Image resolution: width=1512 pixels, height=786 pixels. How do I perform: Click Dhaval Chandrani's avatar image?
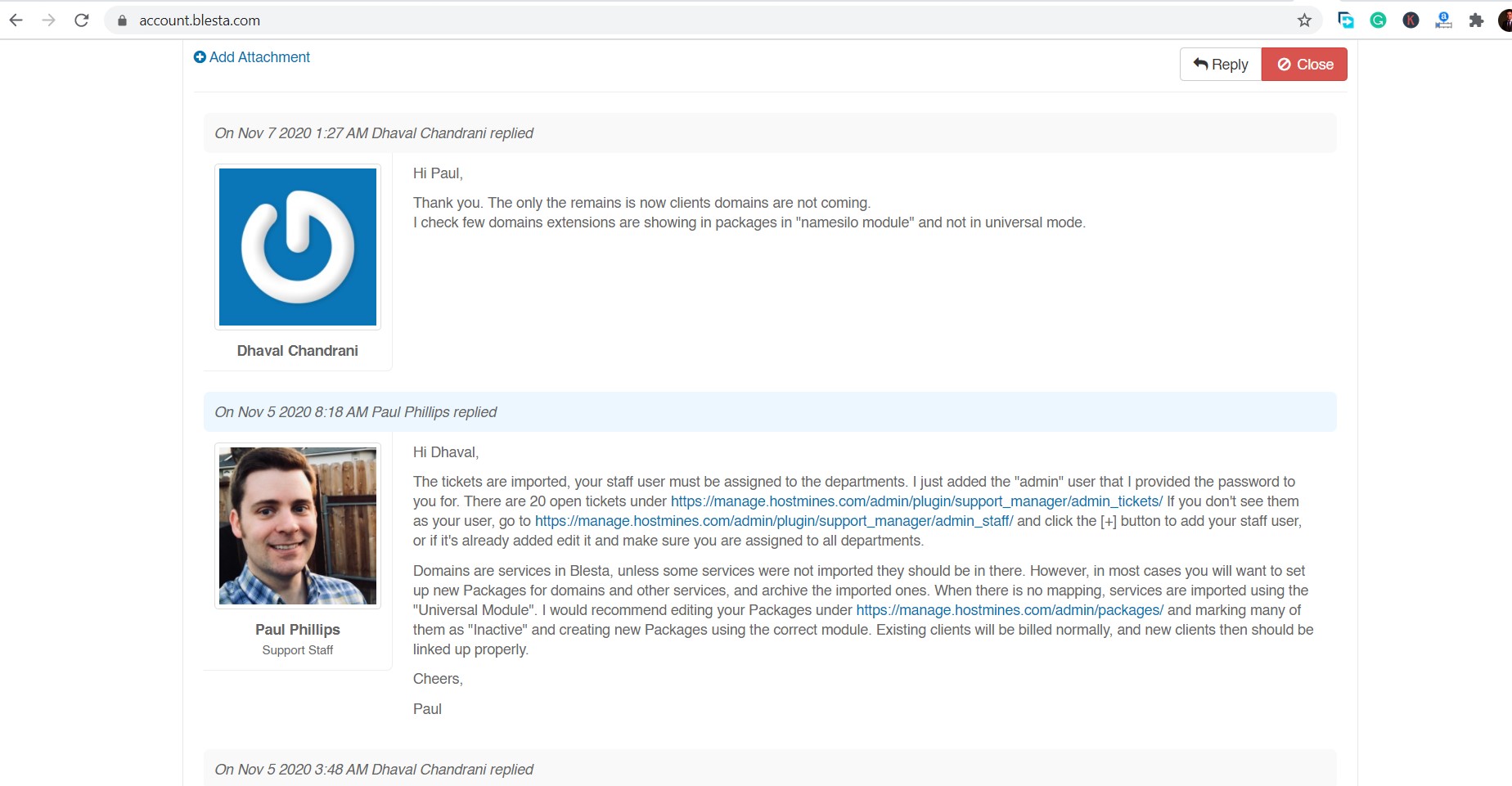click(298, 247)
